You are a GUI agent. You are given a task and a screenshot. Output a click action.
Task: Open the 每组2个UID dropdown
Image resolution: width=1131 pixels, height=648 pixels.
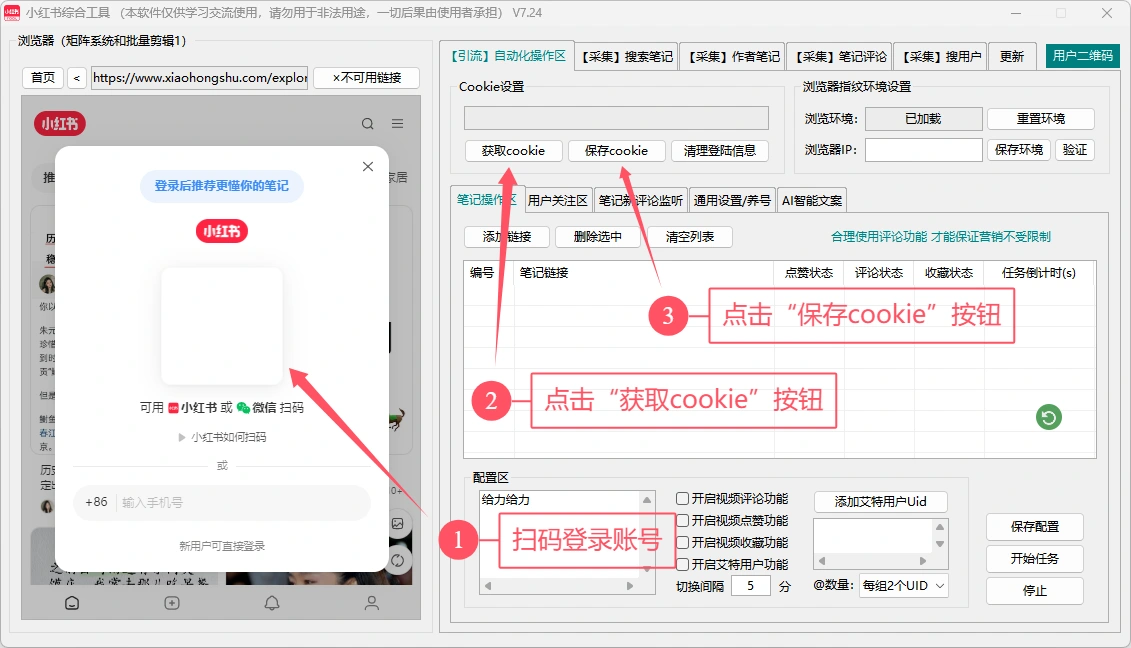click(x=904, y=586)
